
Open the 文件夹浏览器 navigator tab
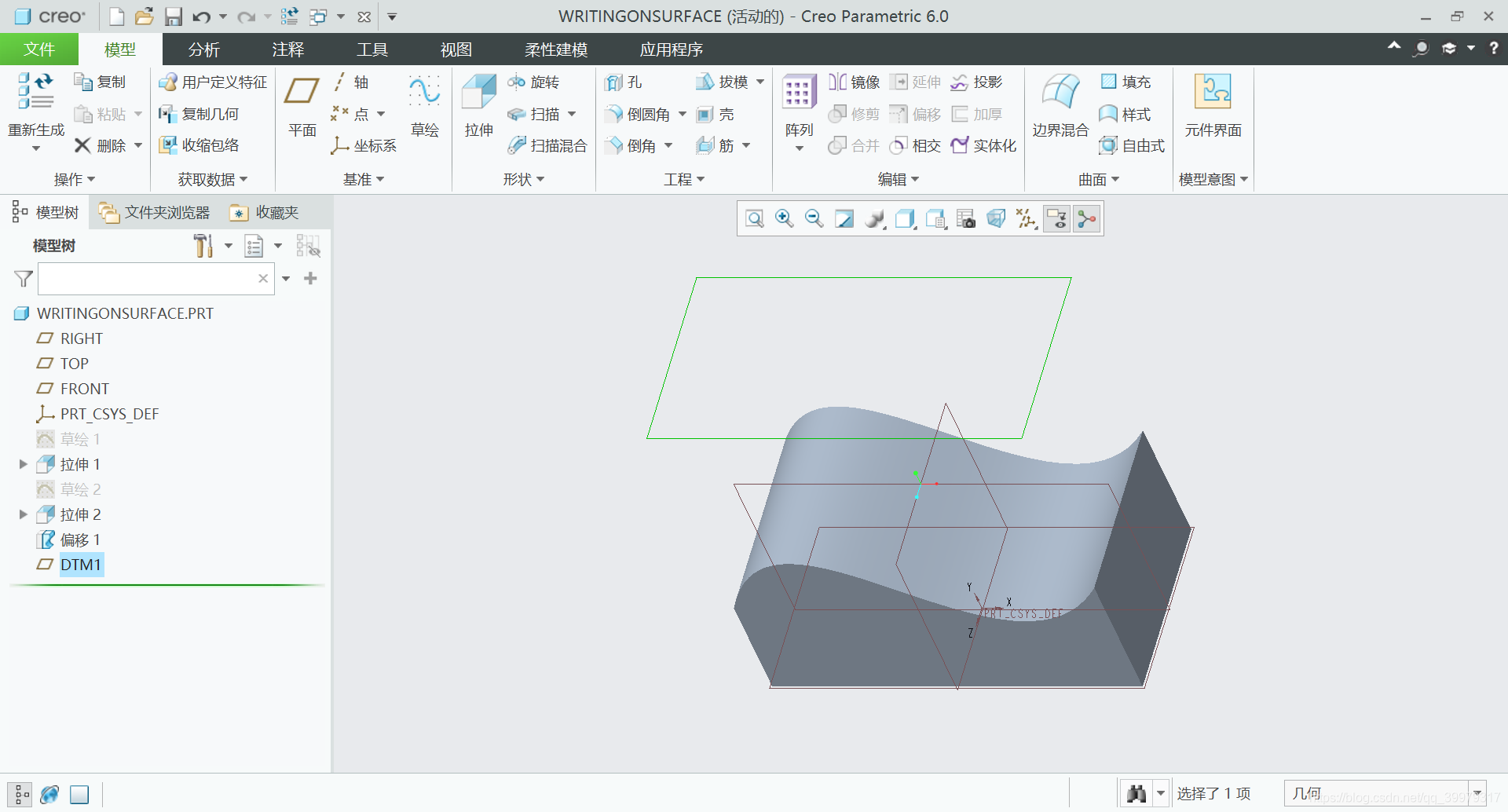156,213
